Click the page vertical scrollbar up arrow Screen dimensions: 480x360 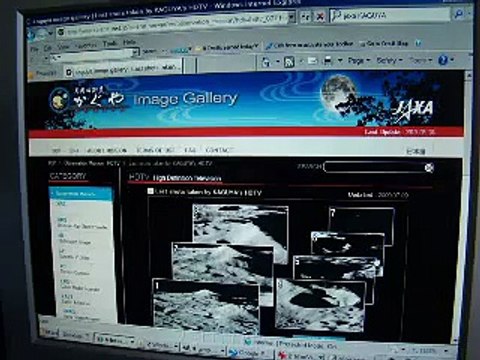pyautogui.click(x=468, y=76)
